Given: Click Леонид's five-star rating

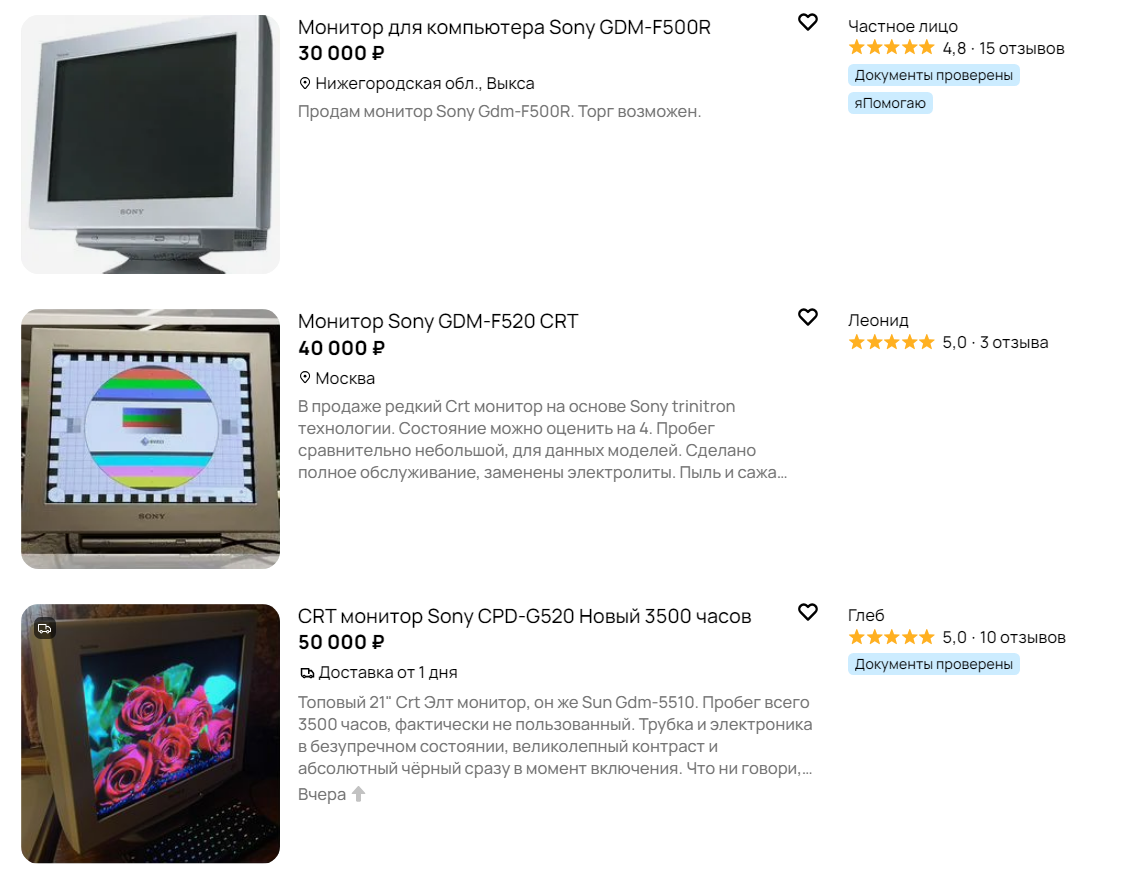Looking at the screenshot, I should coord(891,343).
